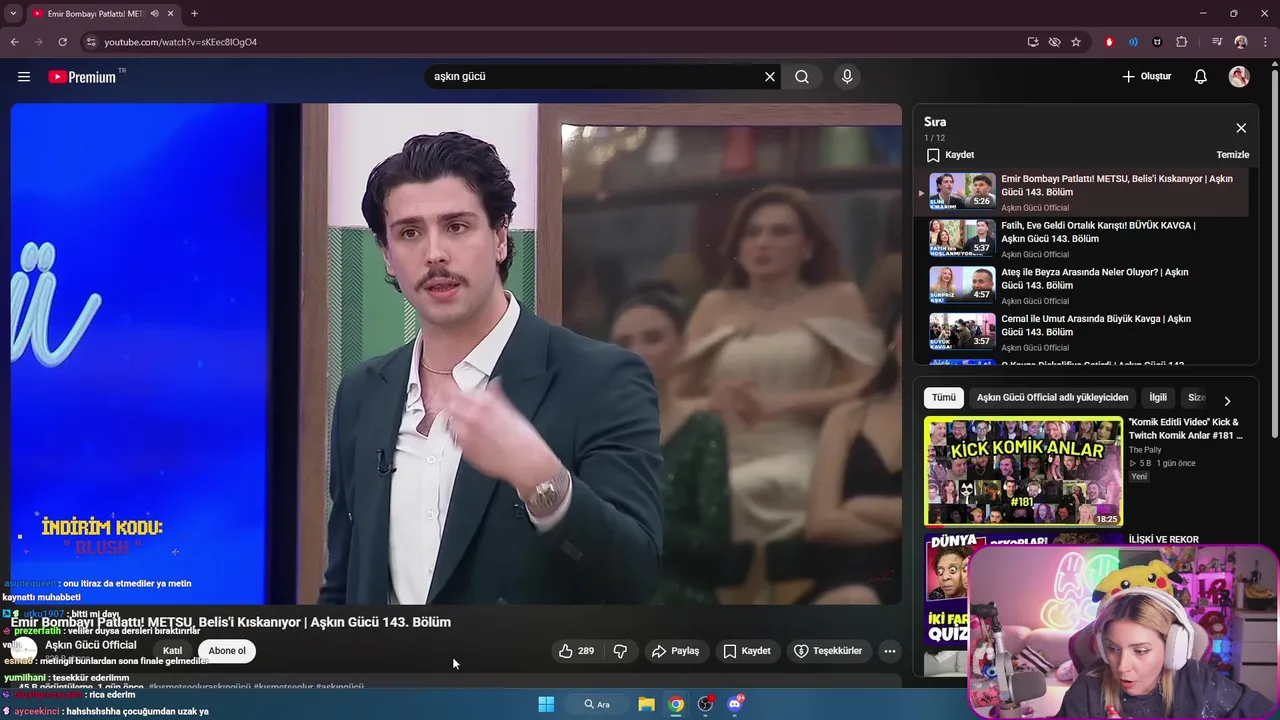Clear the queue with Temizle
1280x720 pixels.
[x=1232, y=155]
